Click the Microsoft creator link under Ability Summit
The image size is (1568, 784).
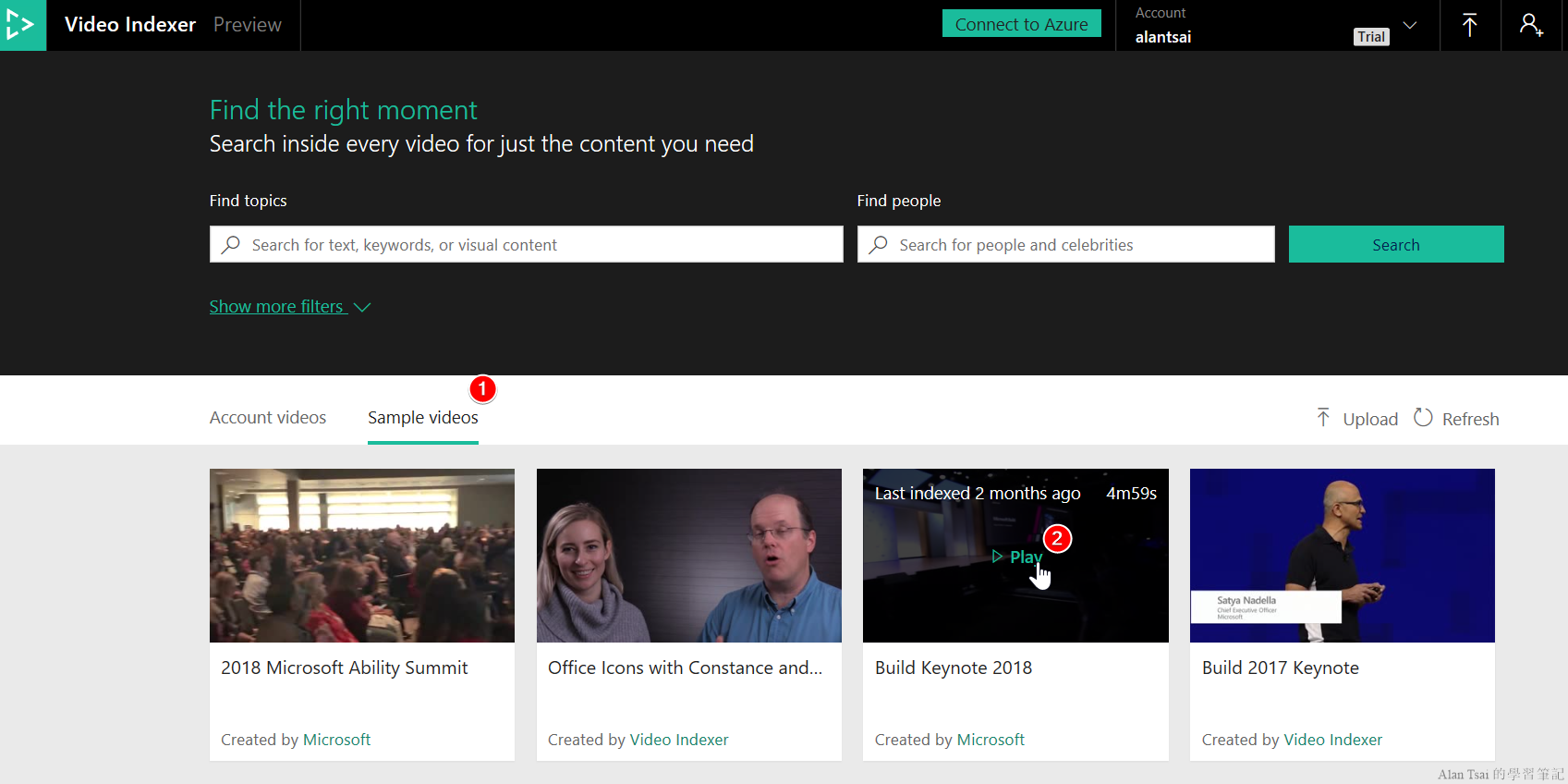tap(336, 740)
